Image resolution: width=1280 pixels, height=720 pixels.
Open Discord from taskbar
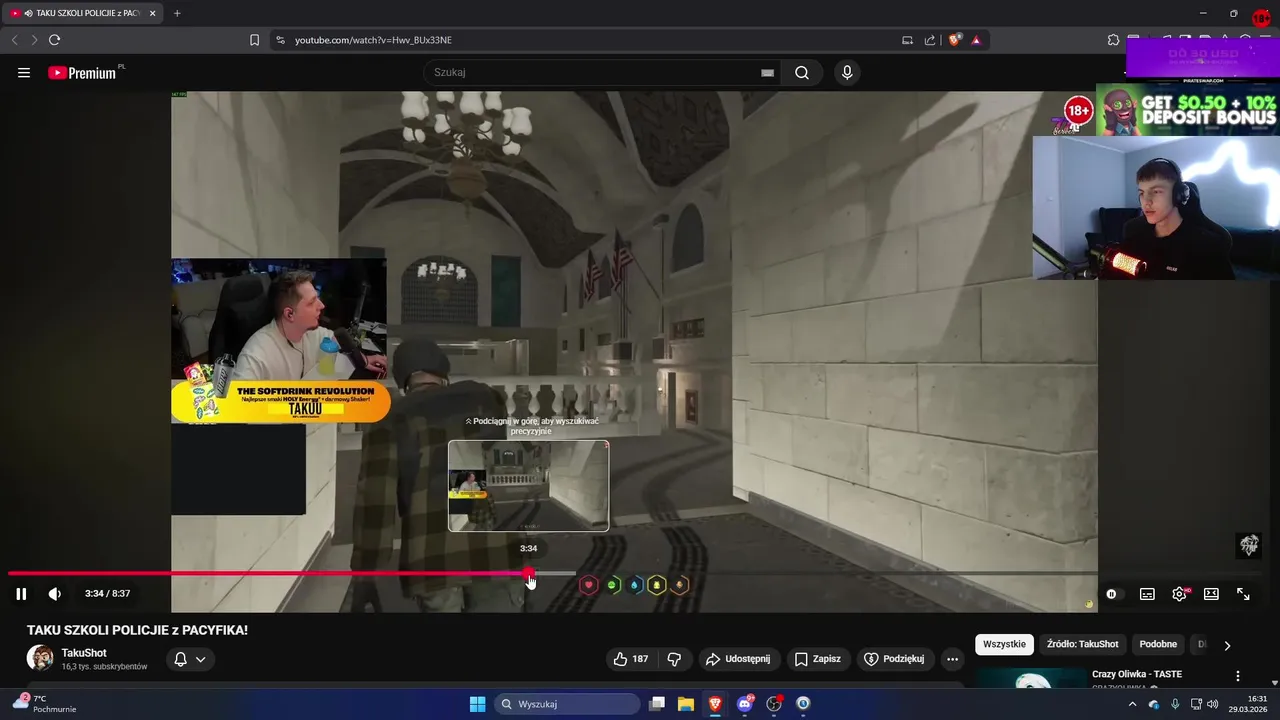point(745,704)
